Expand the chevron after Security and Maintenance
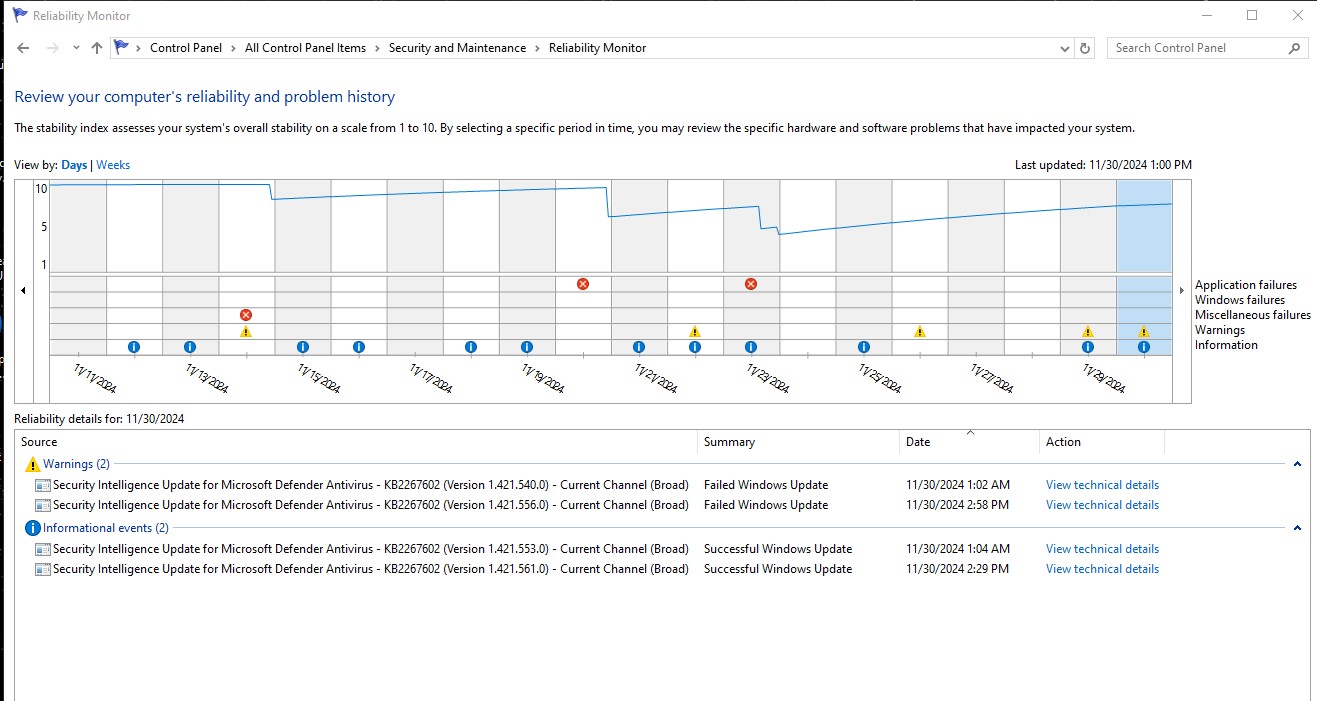The image size is (1317, 701). 537,48
